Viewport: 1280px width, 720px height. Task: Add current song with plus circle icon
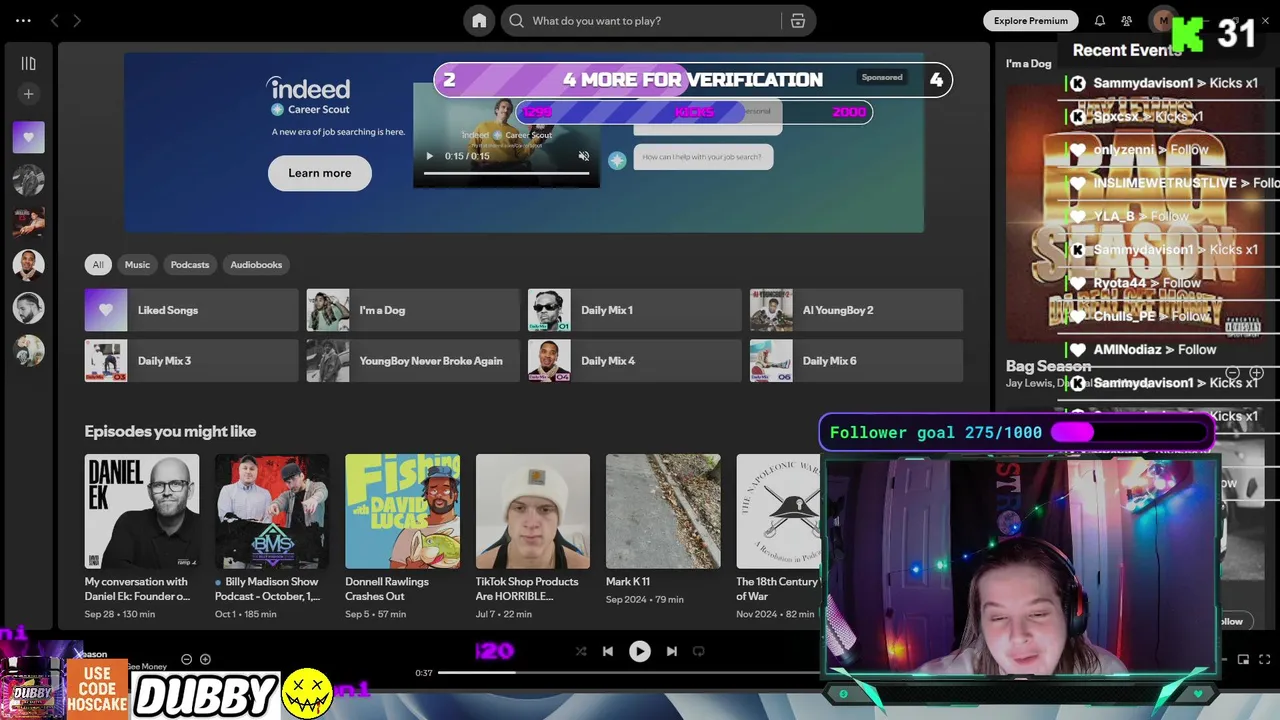pos(205,659)
